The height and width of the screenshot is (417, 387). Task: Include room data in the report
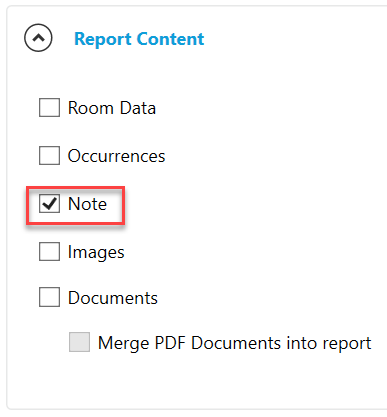tap(49, 107)
